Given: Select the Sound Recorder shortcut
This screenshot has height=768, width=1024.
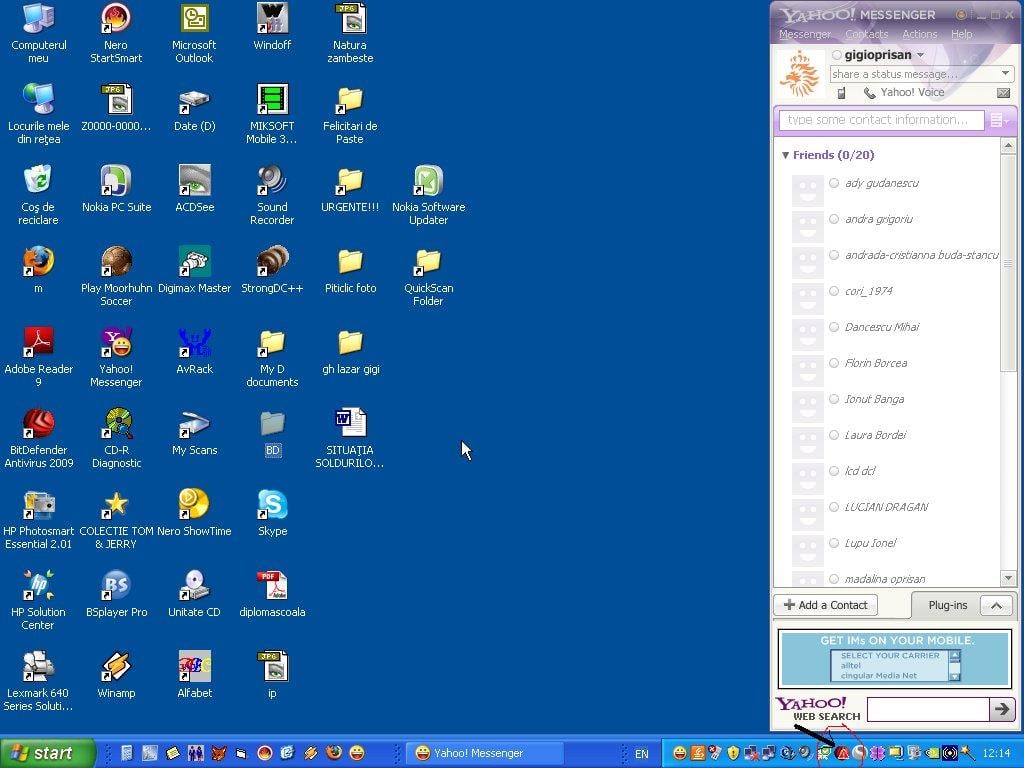Looking at the screenshot, I should click(272, 195).
